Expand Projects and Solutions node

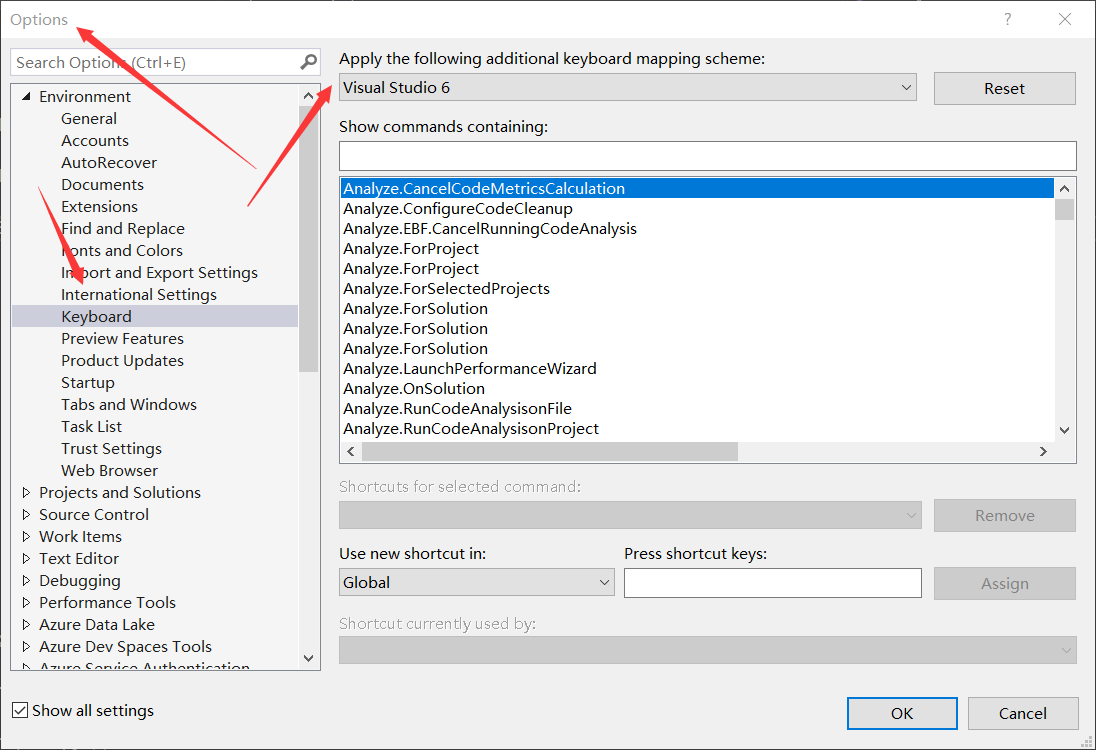pyautogui.click(x=25, y=492)
